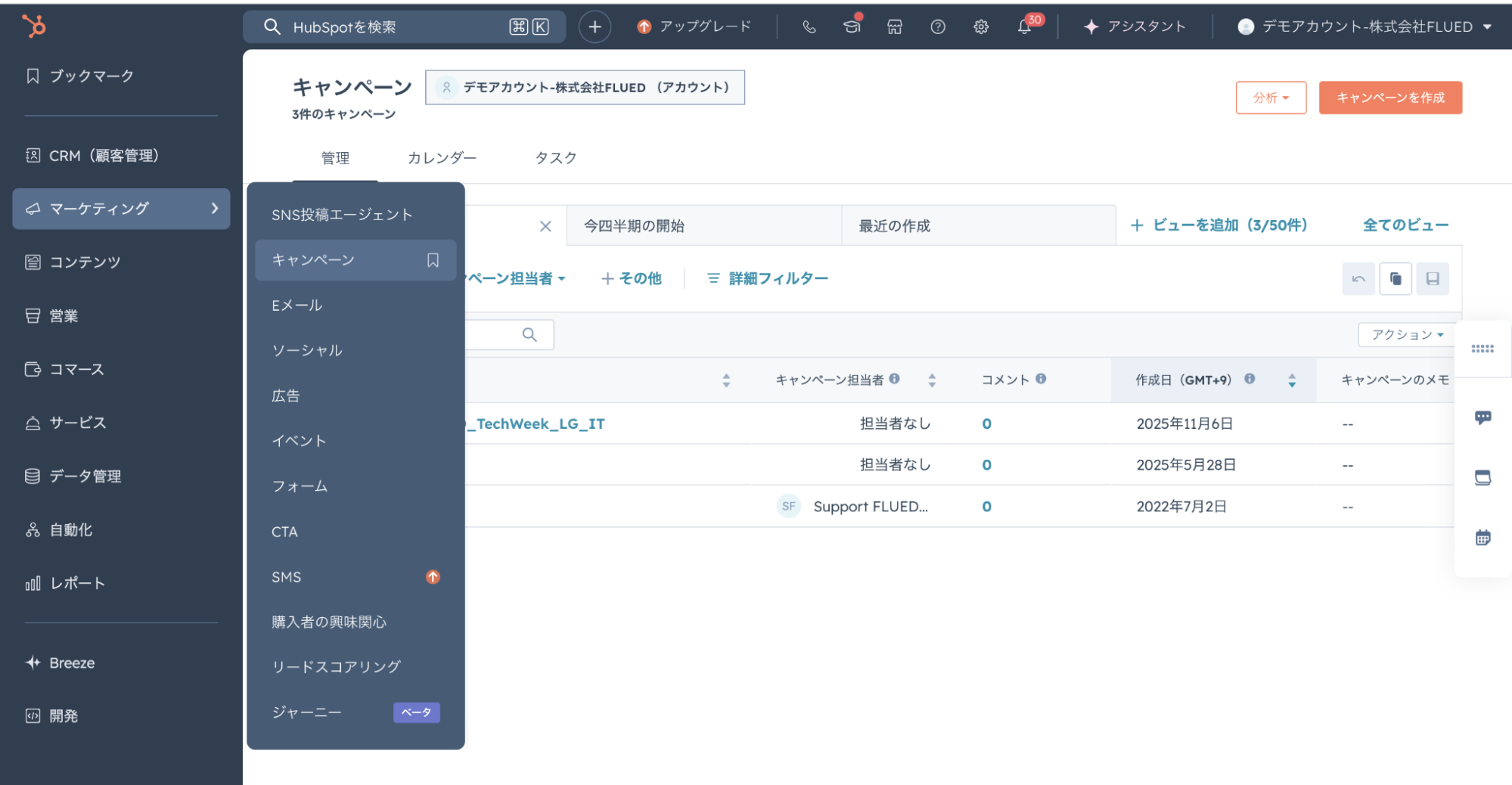Close the current view tab with X
Screen dimensions: 1512x785
(545, 226)
